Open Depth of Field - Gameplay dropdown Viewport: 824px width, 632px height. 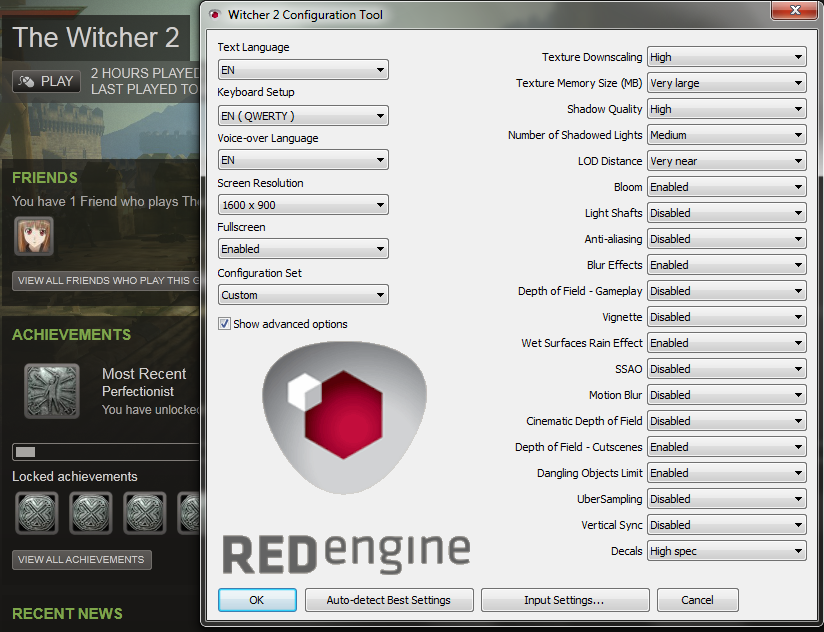click(x=727, y=291)
